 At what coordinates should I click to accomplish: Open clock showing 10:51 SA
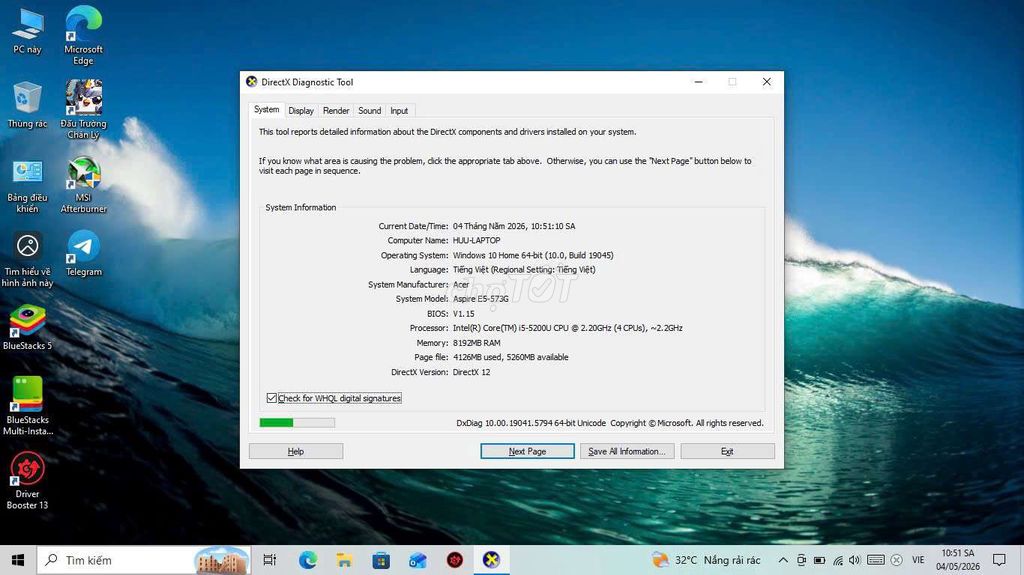tap(957, 560)
